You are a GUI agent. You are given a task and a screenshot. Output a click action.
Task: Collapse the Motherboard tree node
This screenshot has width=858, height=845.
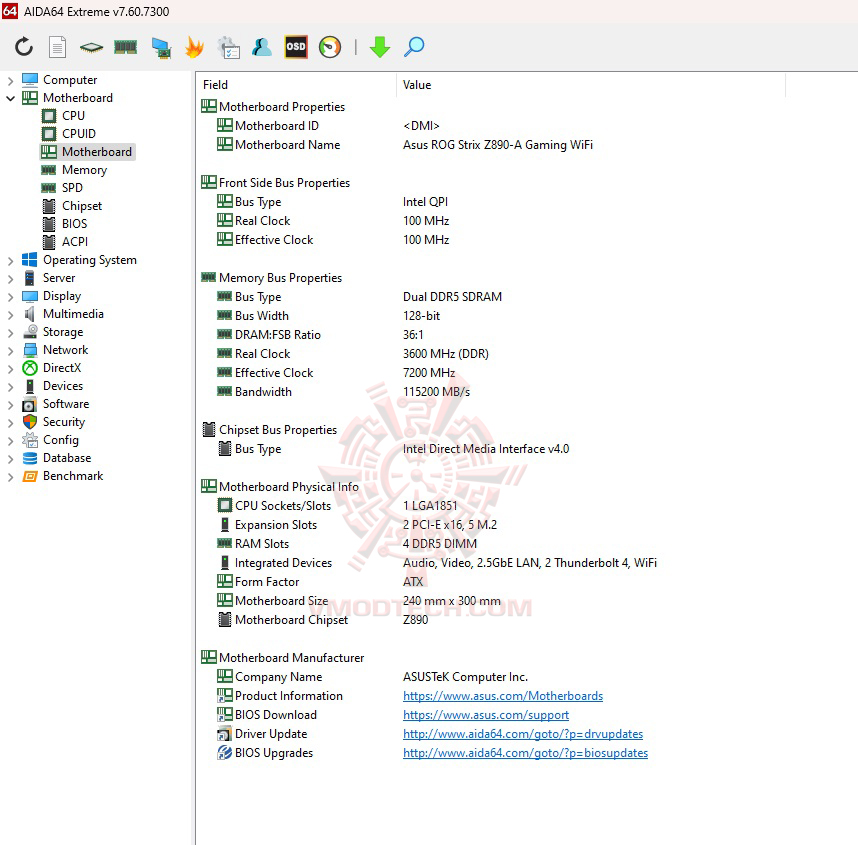pyautogui.click(x=10, y=99)
